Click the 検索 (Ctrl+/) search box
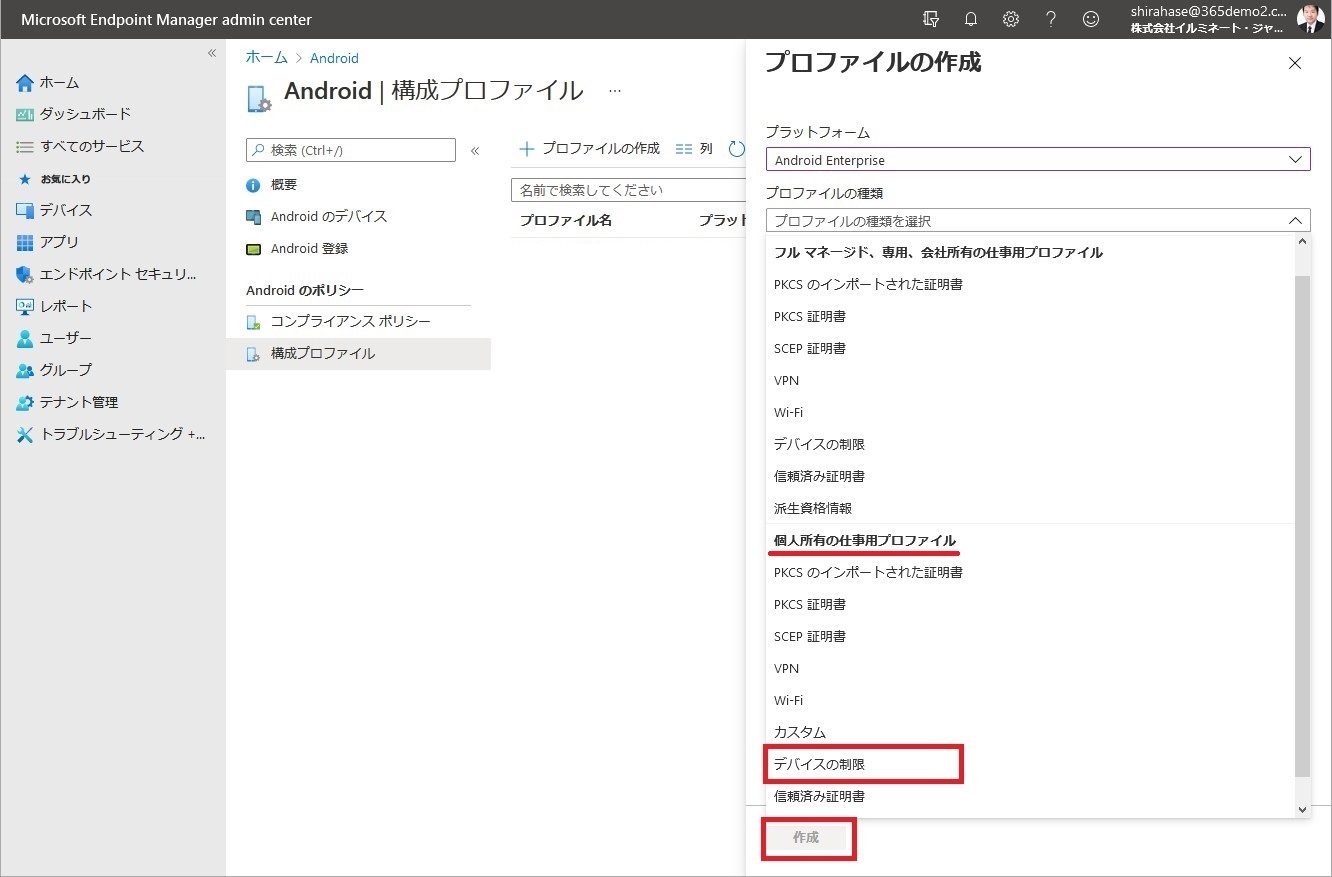Image resolution: width=1332 pixels, height=877 pixels. coord(351,150)
